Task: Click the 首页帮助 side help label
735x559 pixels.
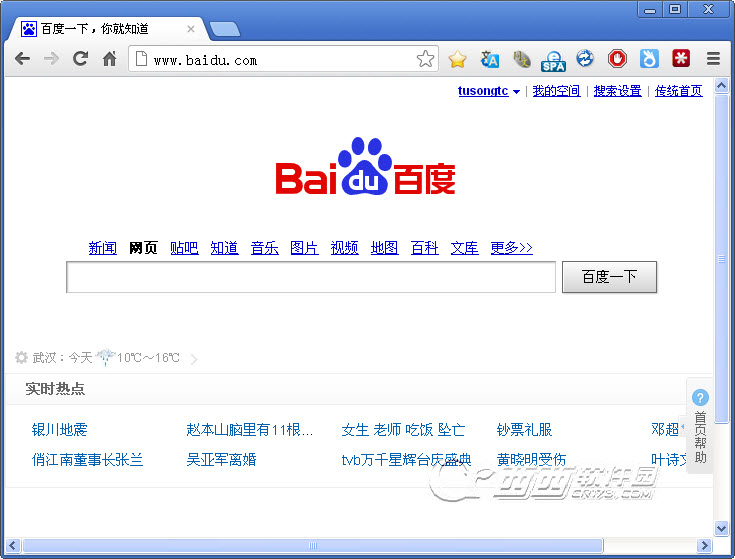Action: click(x=700, y=437)
